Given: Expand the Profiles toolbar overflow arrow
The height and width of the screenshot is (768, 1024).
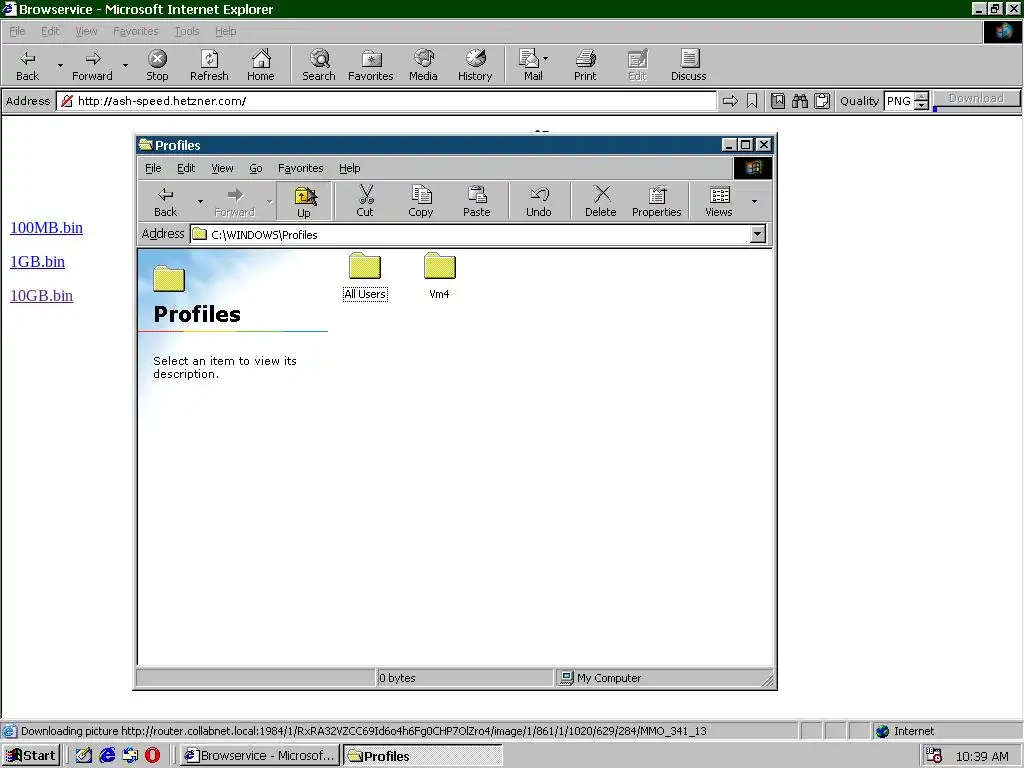Looking at the screenshot, I should coord(754,202).
